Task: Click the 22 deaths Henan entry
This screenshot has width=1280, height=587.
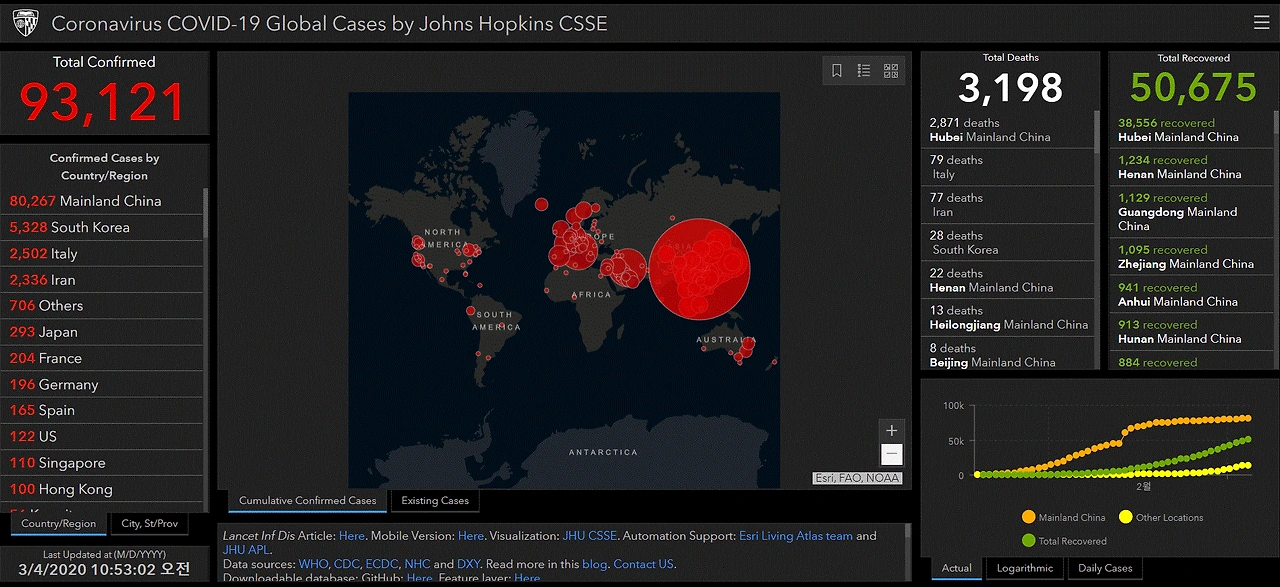Action: click(1008, 280)
